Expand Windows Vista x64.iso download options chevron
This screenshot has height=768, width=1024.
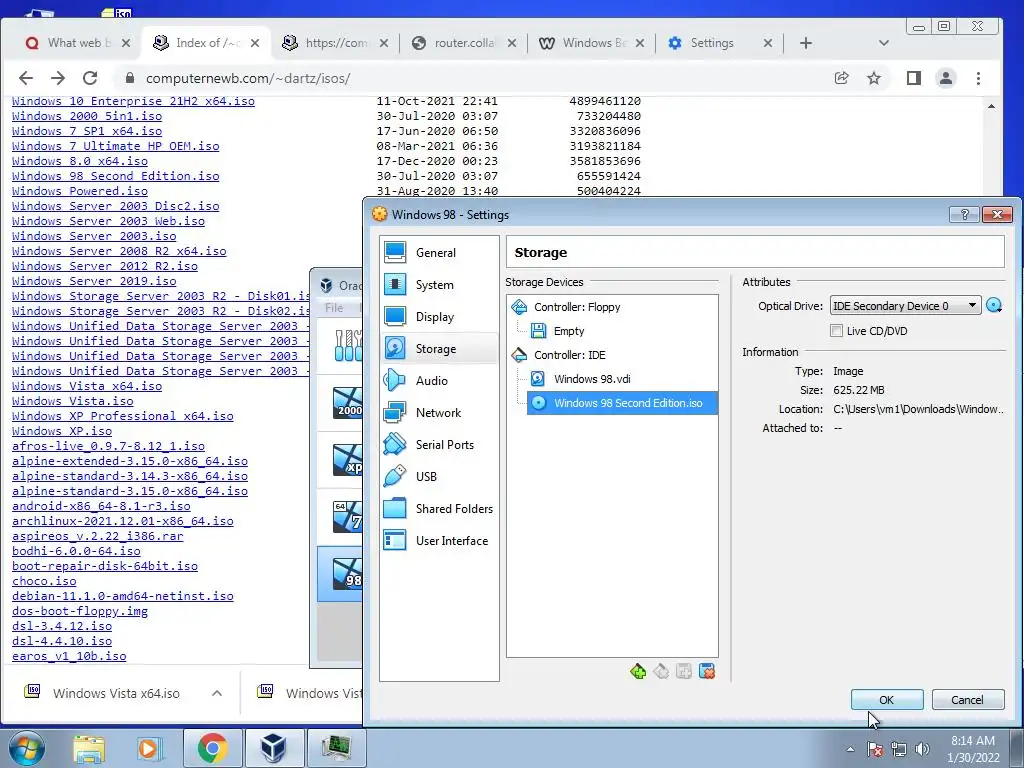click(217, 693)
